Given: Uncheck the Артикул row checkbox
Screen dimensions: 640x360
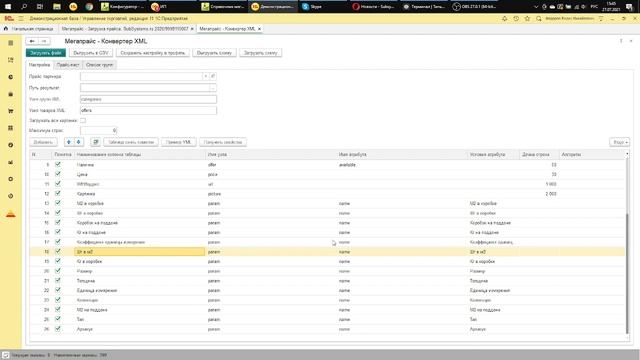Looking at the screenshot, I should click(x=58, y=329).
